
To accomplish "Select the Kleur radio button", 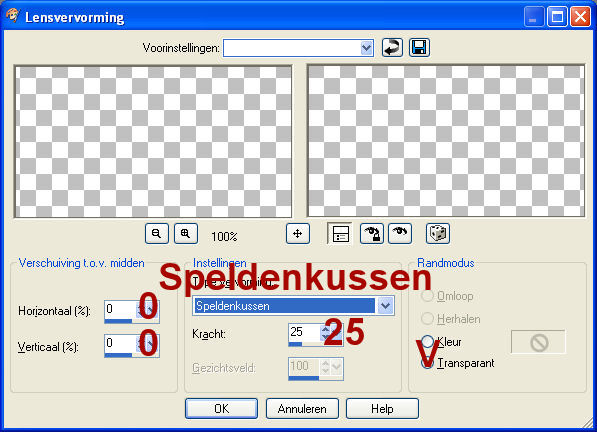I will (x=428, y=341).
